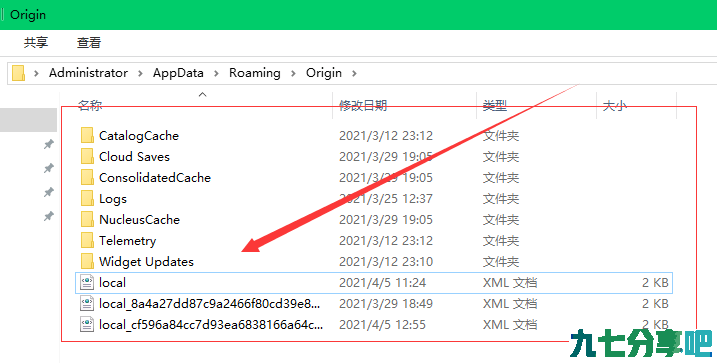Click the second pin icon in the navigation pane

point(48,168)
